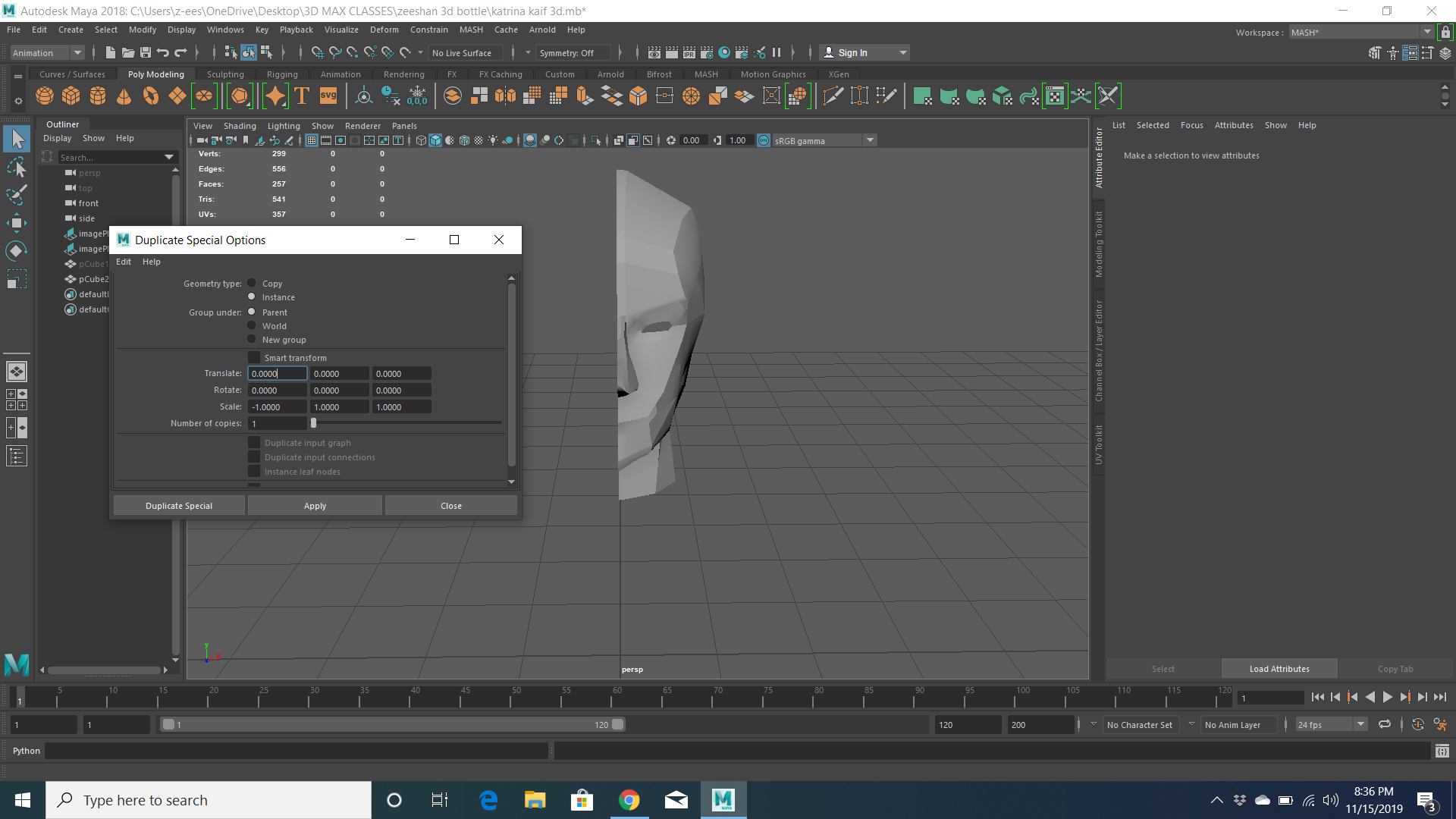The height and width of the screenshot is (819, 1456).
Task: Click the Apply button
Action: (315, 506)
